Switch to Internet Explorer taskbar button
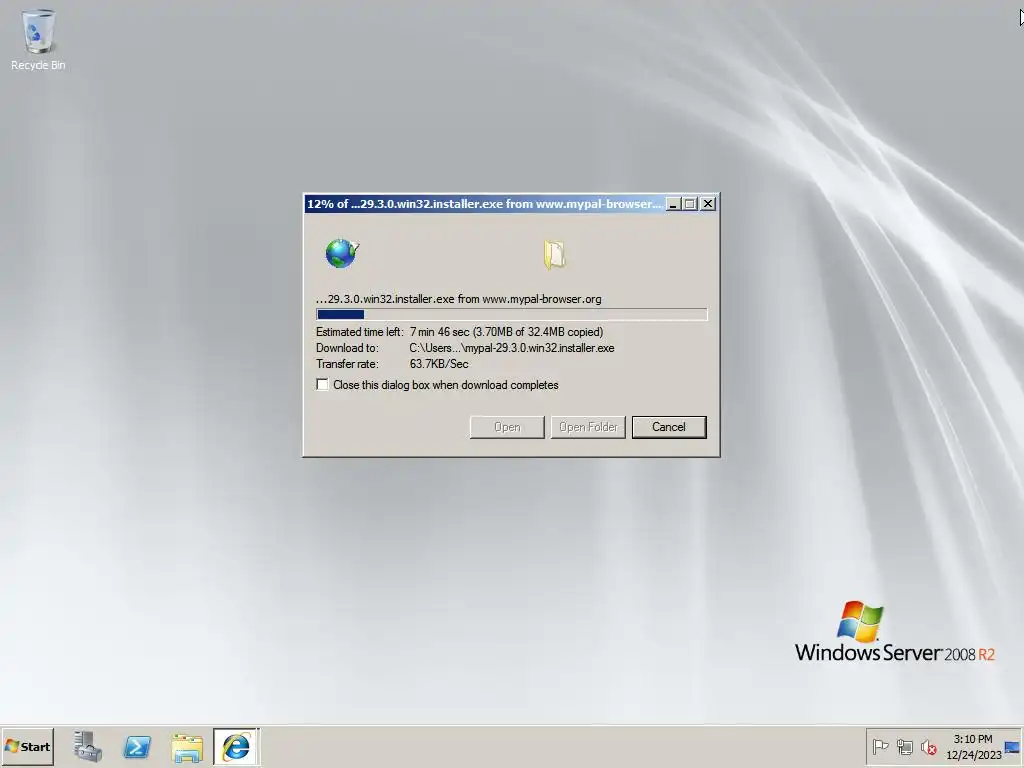This screenshot has width=1024, height=768. (236, 746)
